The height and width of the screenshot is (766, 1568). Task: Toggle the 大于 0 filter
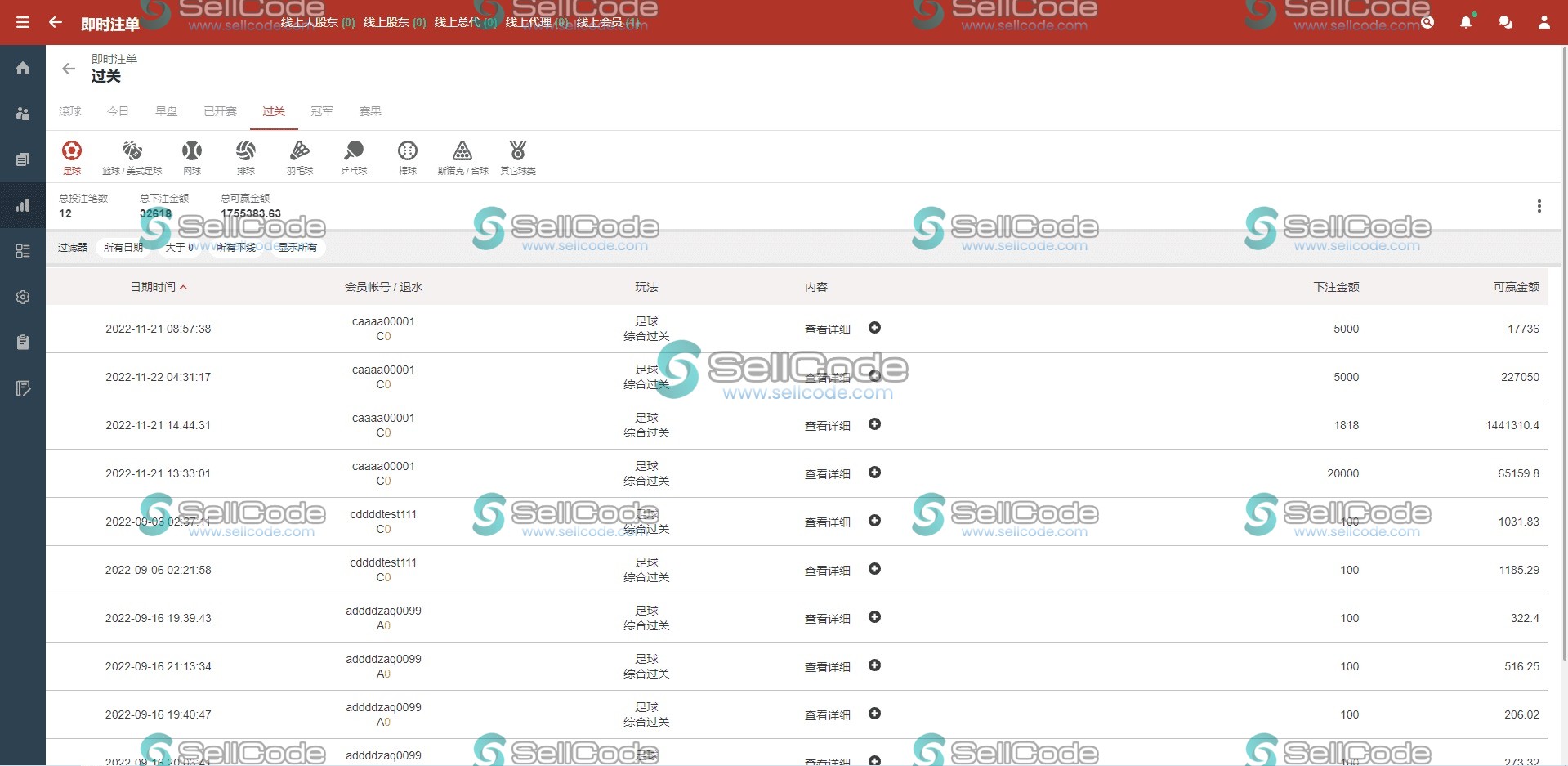pyautogui.click(x=179, y=246)
